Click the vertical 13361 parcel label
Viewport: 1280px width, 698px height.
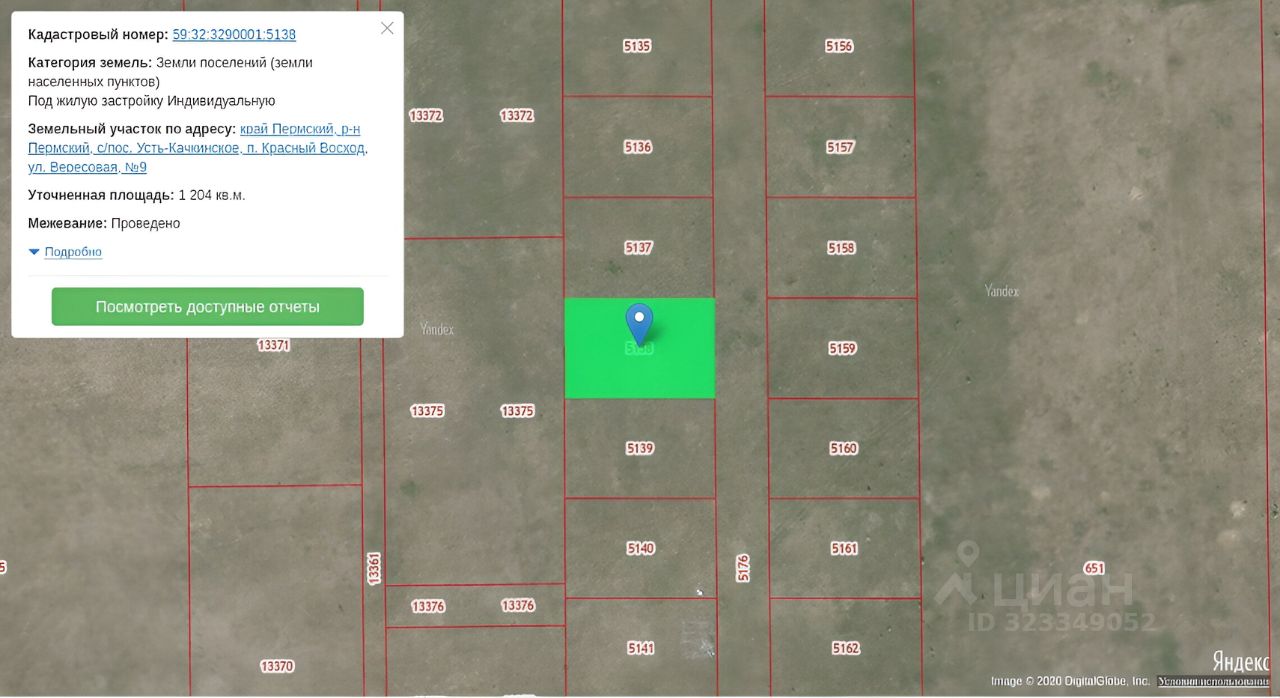pos(374,567)
